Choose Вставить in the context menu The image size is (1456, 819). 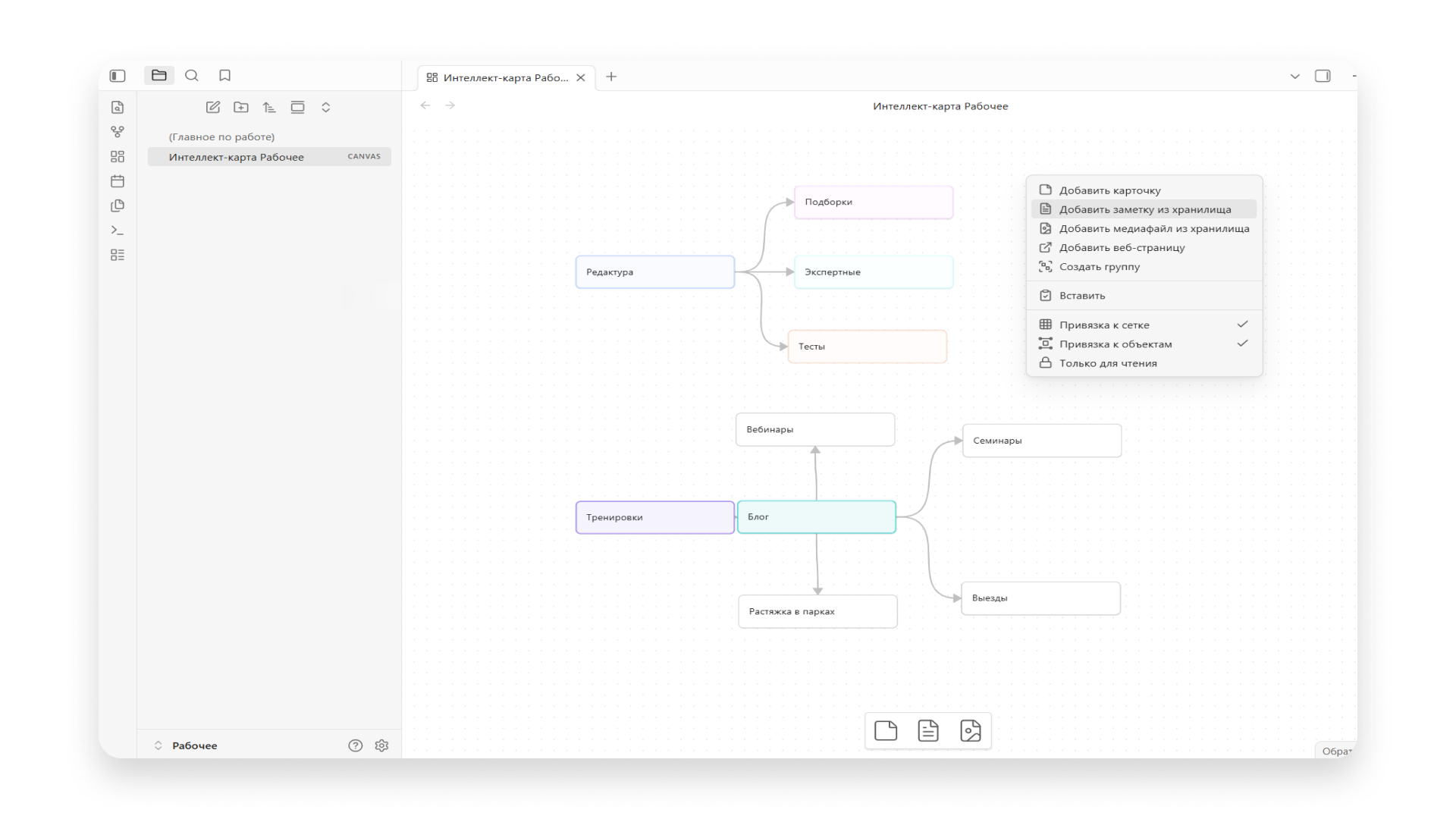(1144, 296)
